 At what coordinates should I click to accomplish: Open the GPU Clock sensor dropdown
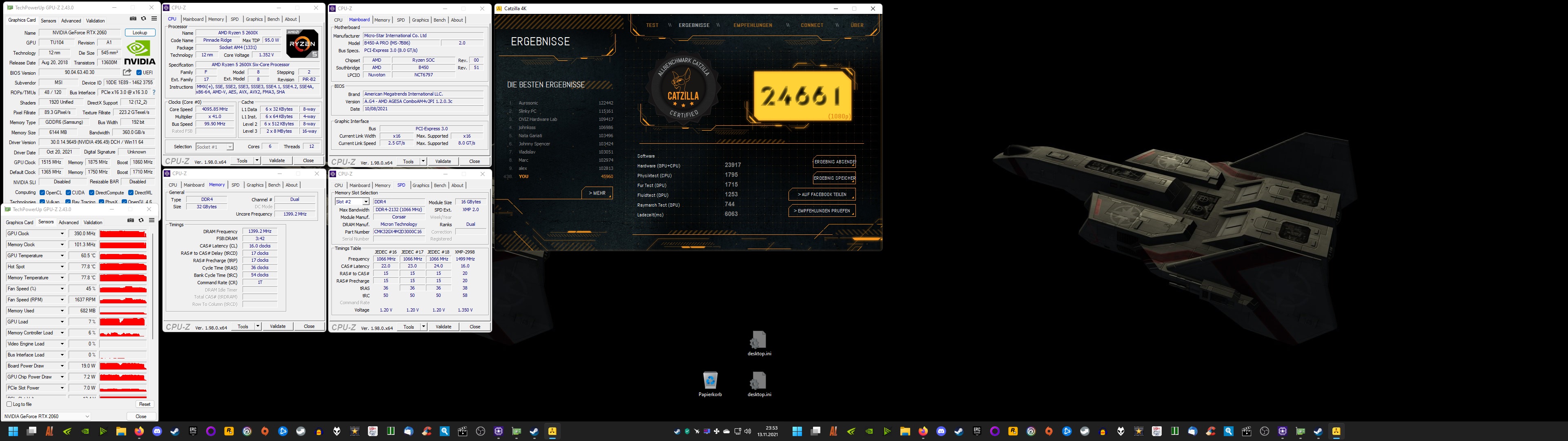pos(62,234)
